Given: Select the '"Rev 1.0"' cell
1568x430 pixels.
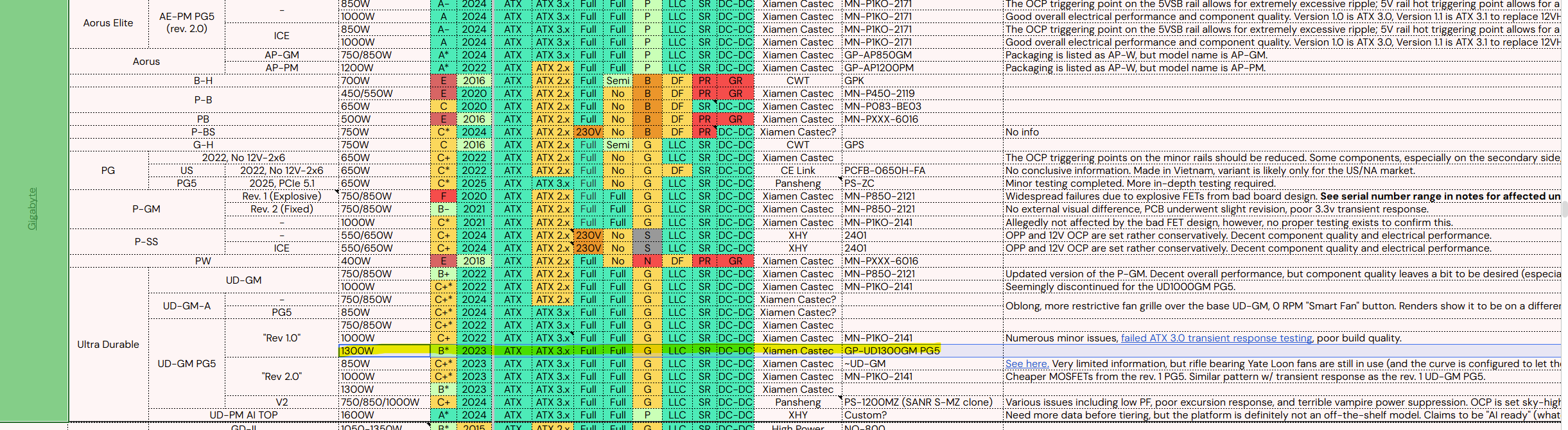Looking at the screenshot, I should point(282,338).
